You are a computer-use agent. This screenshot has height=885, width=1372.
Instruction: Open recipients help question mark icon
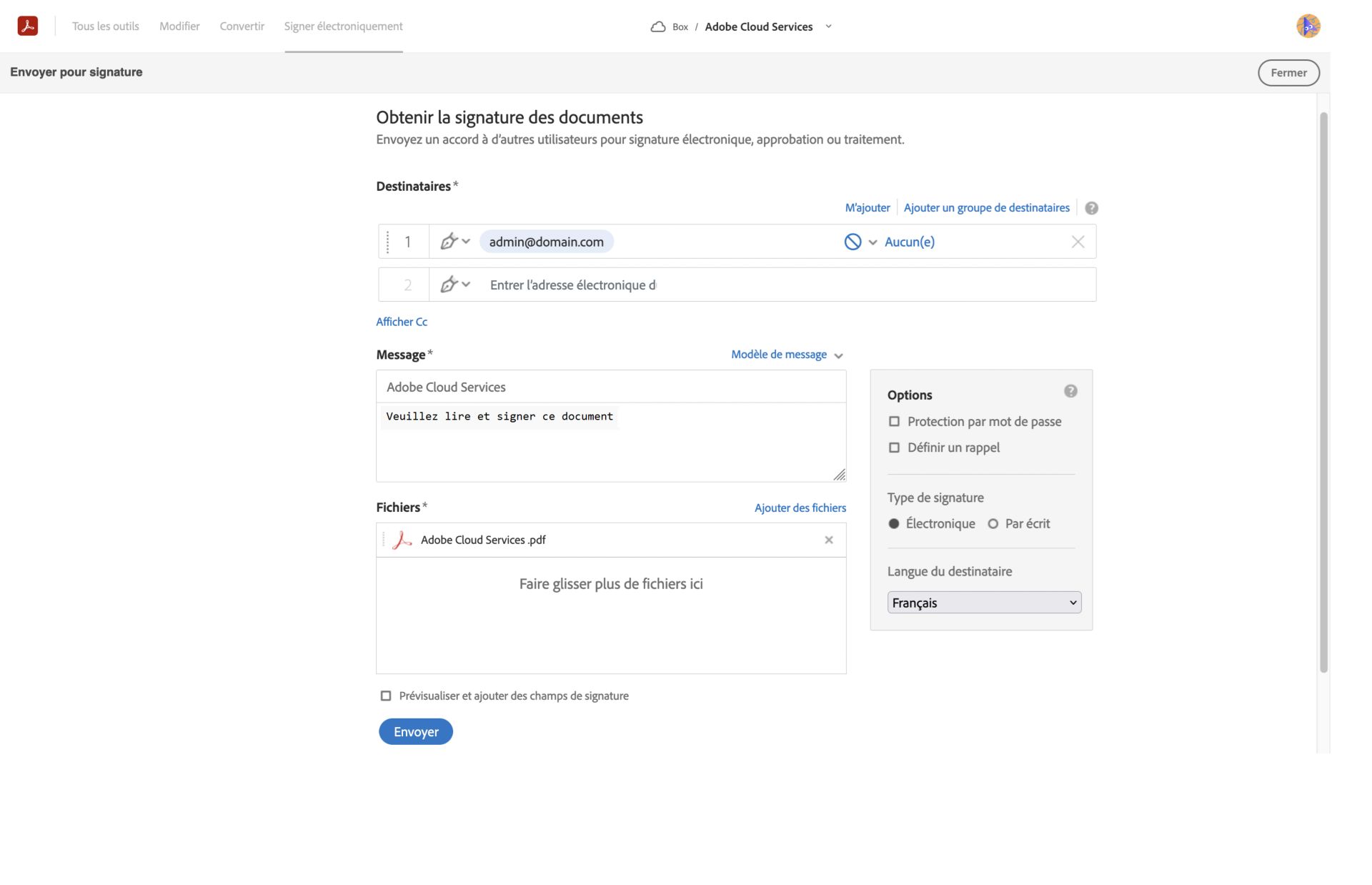click(1091, 208)
